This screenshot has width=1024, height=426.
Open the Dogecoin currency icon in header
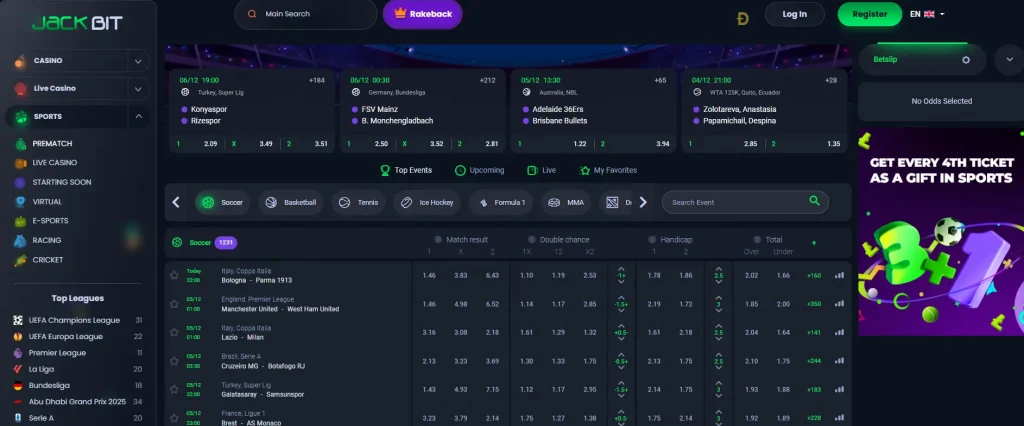(743, 18)
